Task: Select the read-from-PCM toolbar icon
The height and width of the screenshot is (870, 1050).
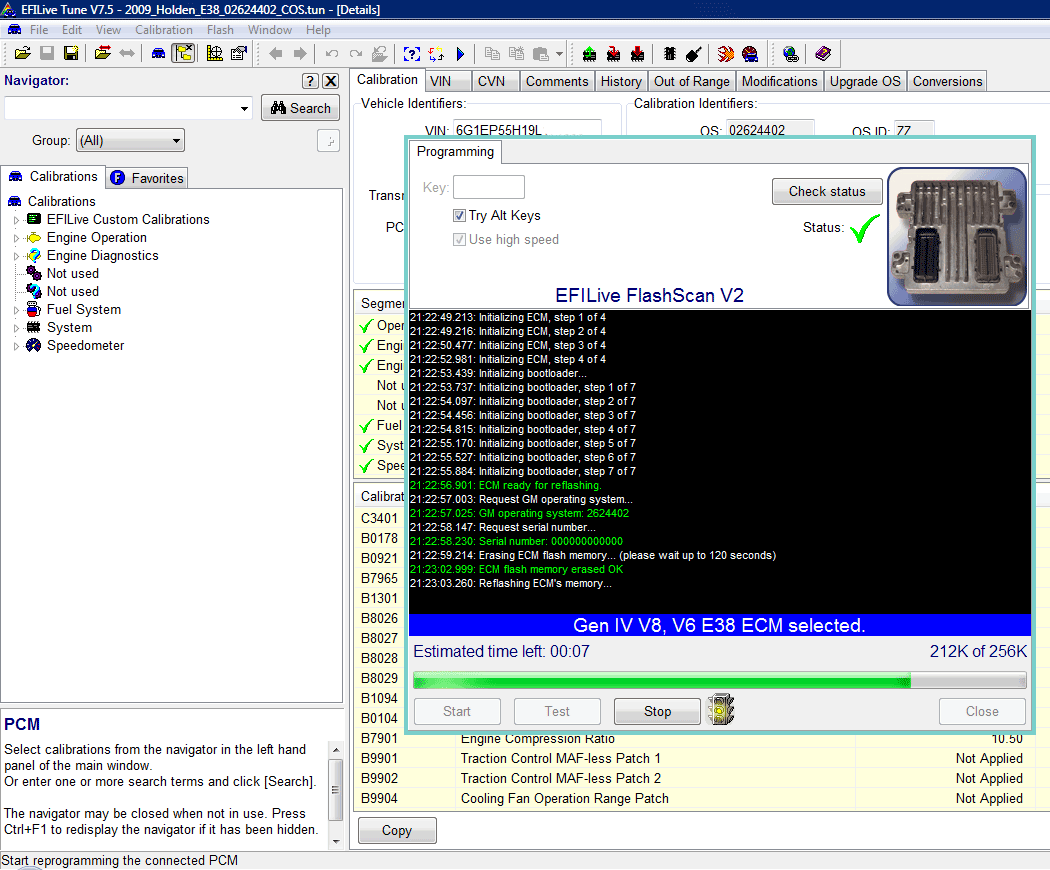Action: pos(588,53)
